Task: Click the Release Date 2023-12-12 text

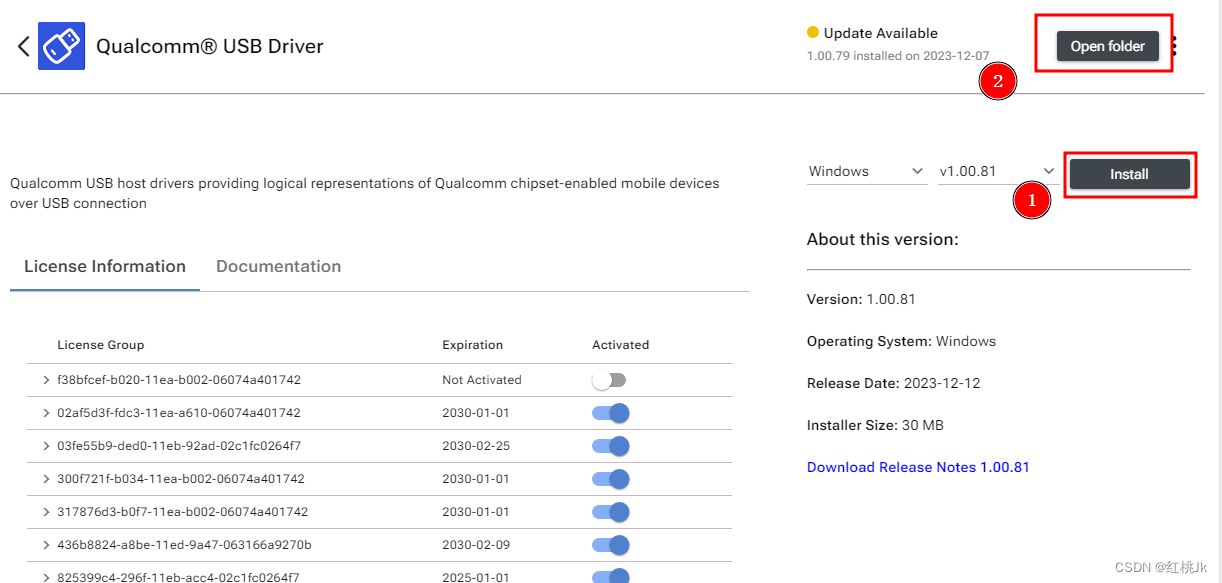Action: click(893, 383)
